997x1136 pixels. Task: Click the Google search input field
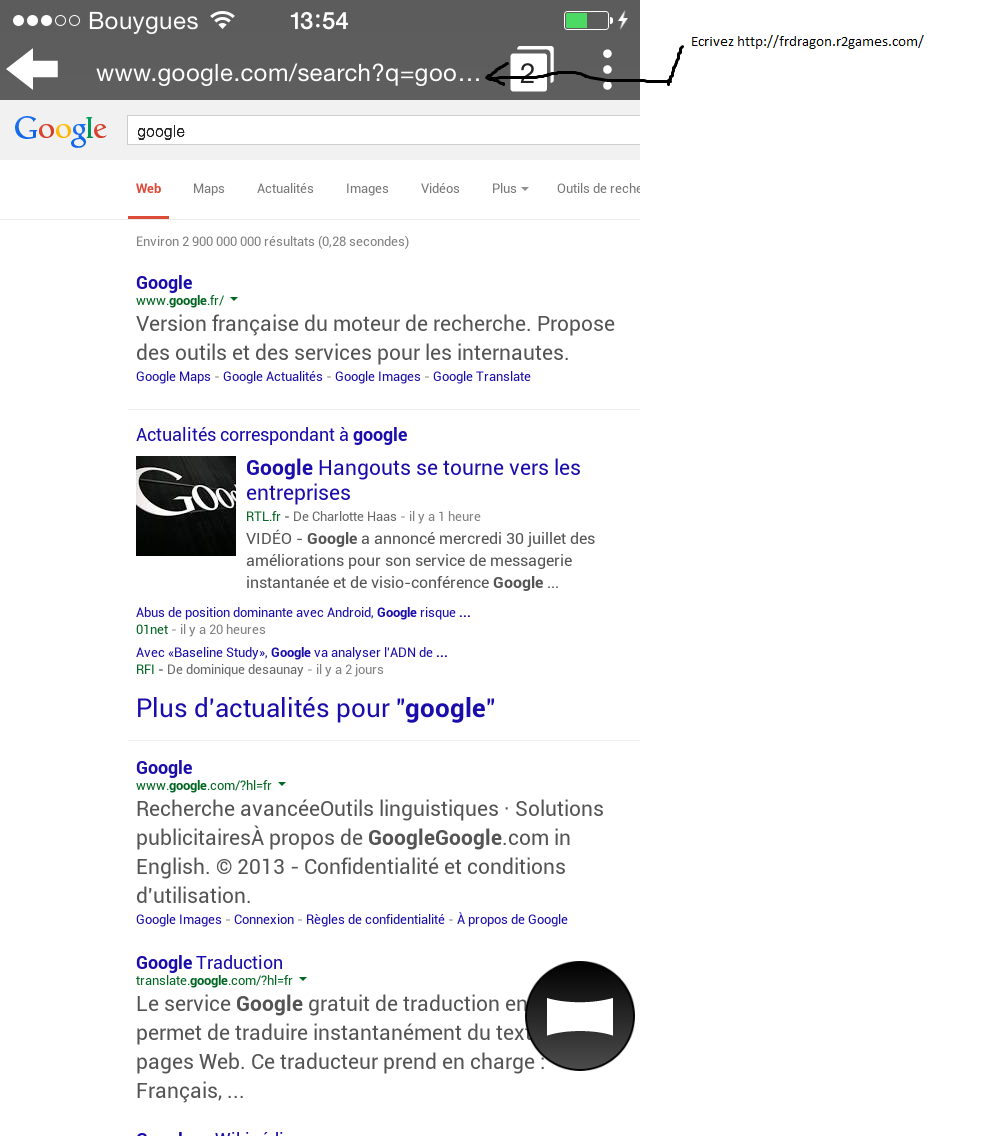pos(380,131)
